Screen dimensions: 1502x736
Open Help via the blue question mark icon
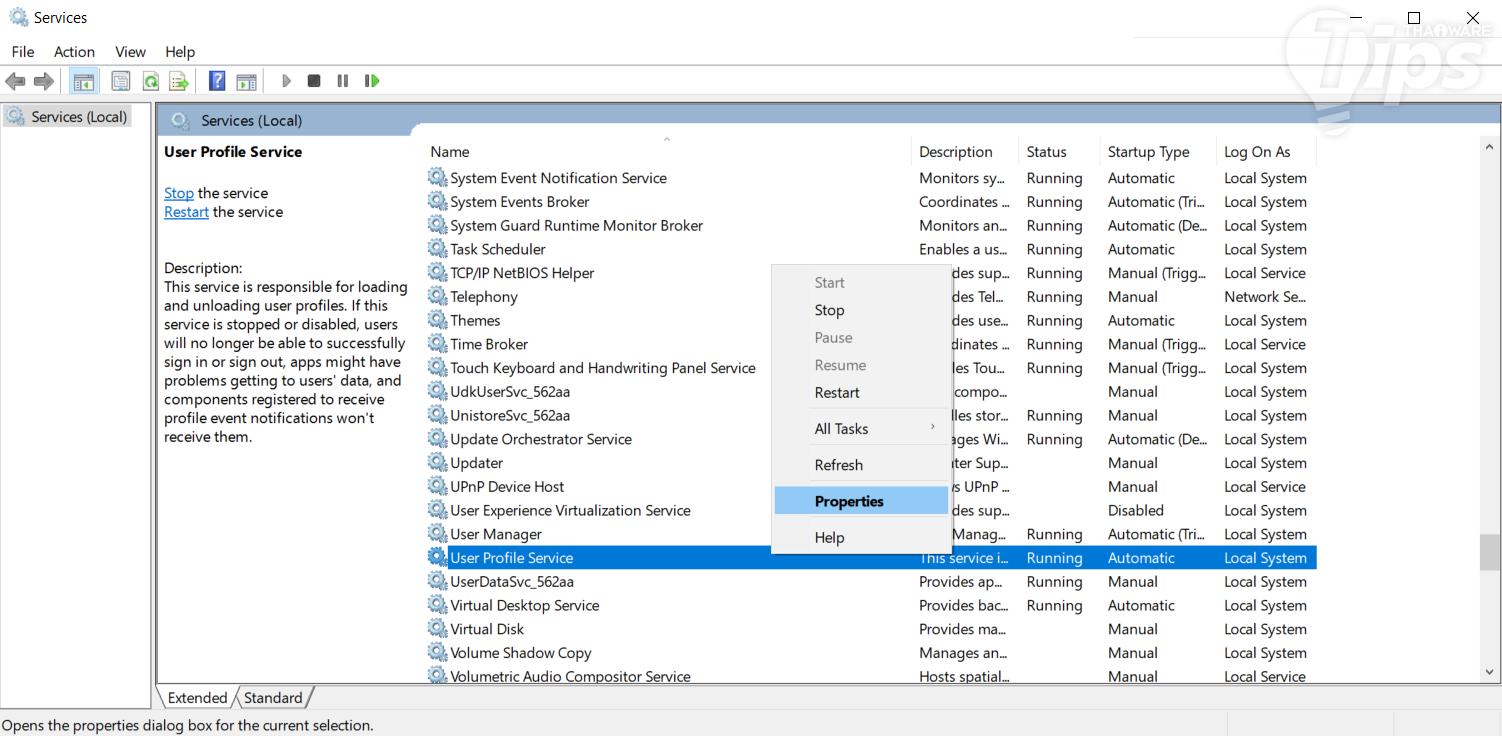[x=216, y=81]
